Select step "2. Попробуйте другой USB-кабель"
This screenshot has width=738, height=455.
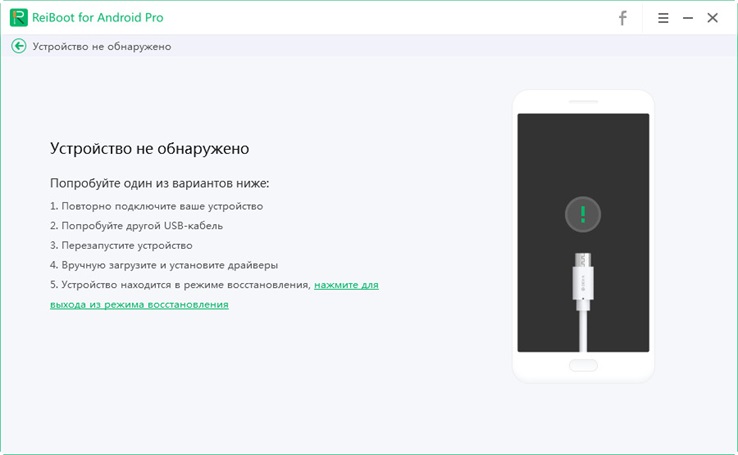136,226
